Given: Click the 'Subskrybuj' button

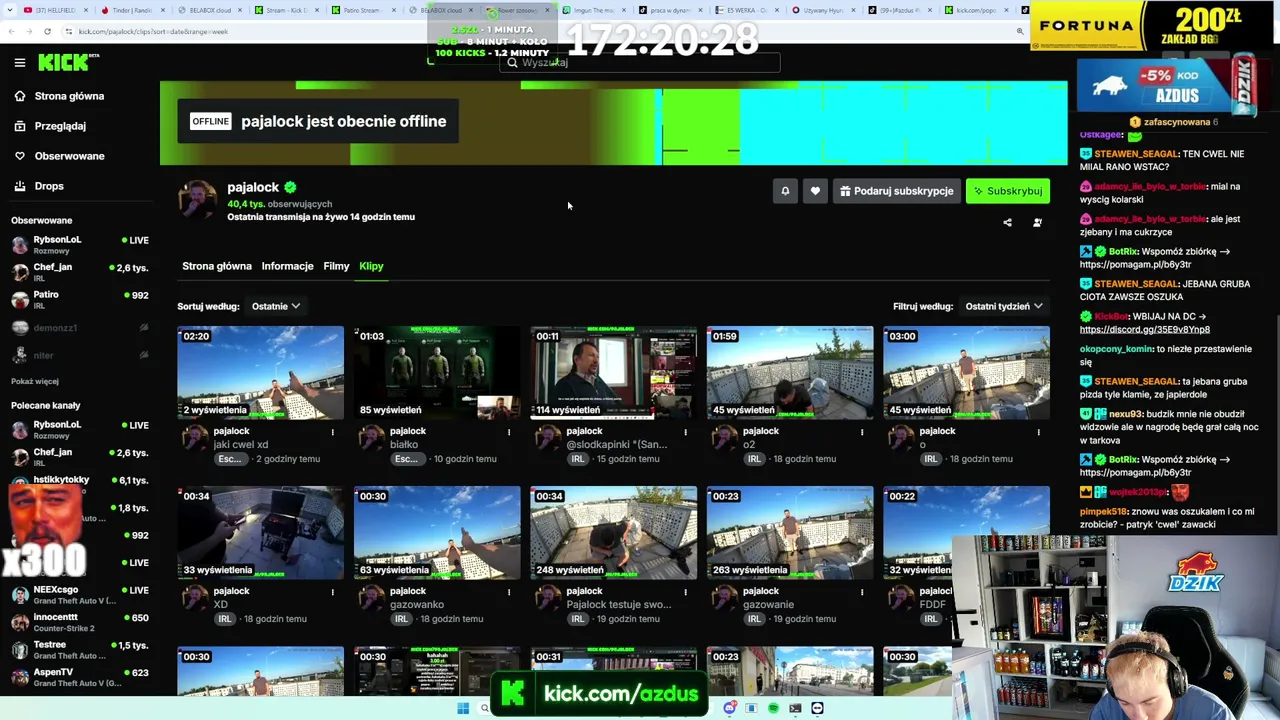Looking at the screenshot, I should tap(1008, 191).
